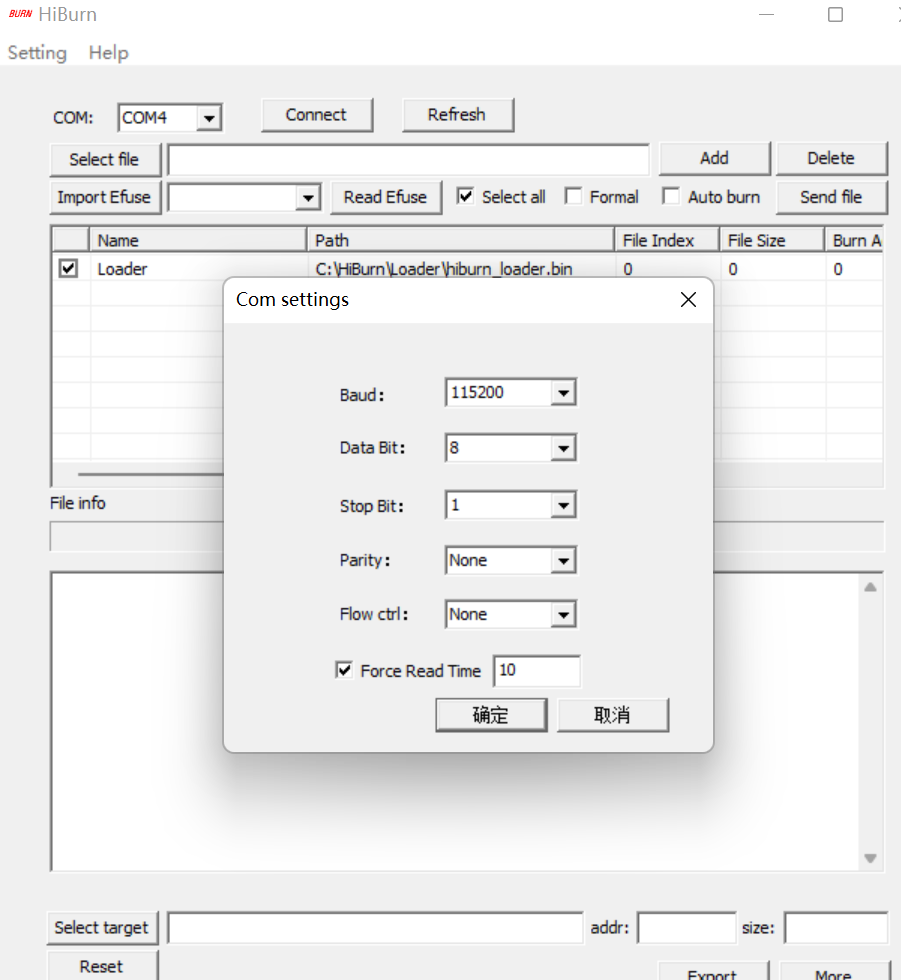Screen dimensions: 901x980
Task: Click the Select file button
Action: coord(105,160)
